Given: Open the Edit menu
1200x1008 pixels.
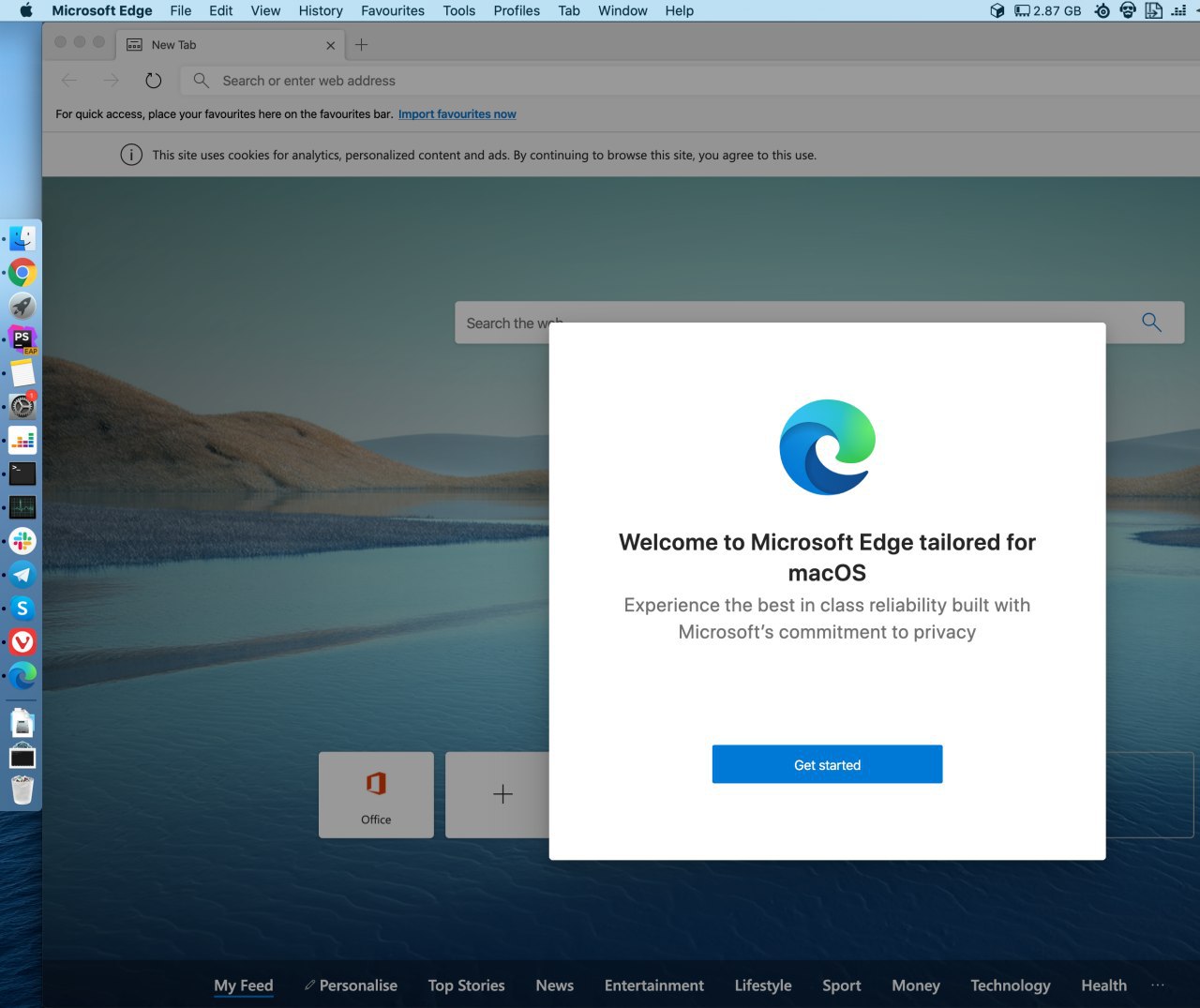Looking at the screenshot, I should 221,10.
